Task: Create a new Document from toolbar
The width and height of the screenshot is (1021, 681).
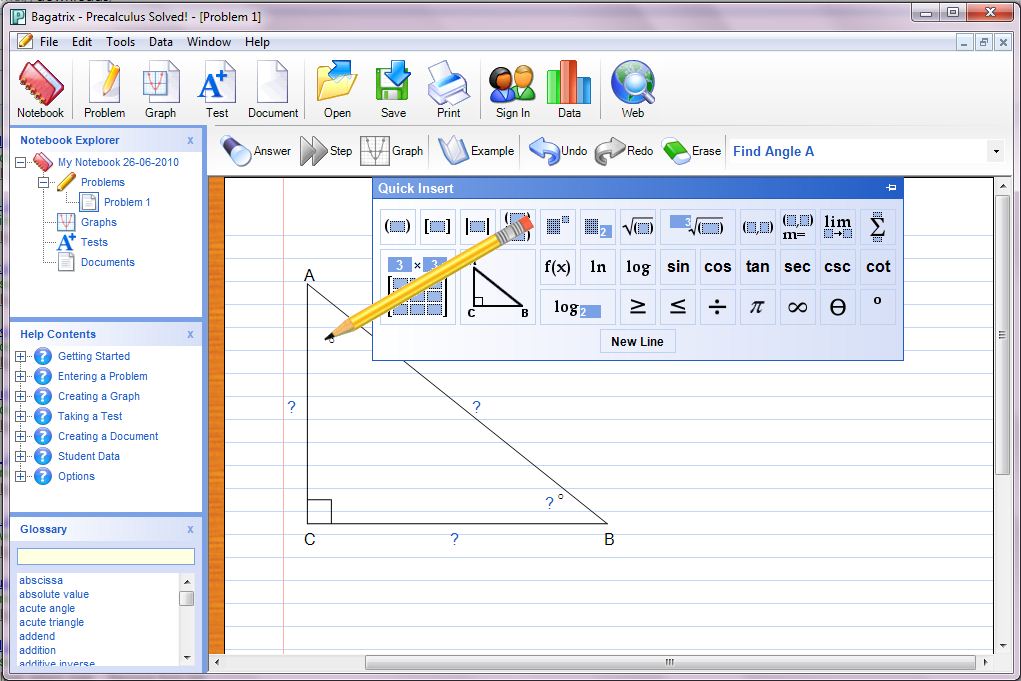Action: (x=273, y=89)
